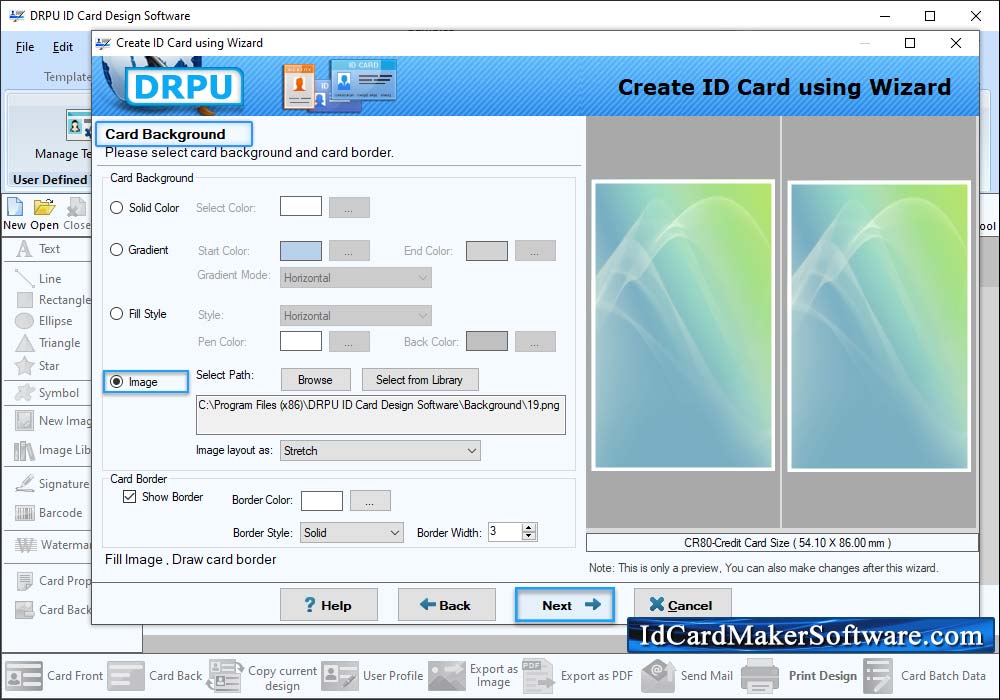Click Next to continue the wizard

pos(565,605)
